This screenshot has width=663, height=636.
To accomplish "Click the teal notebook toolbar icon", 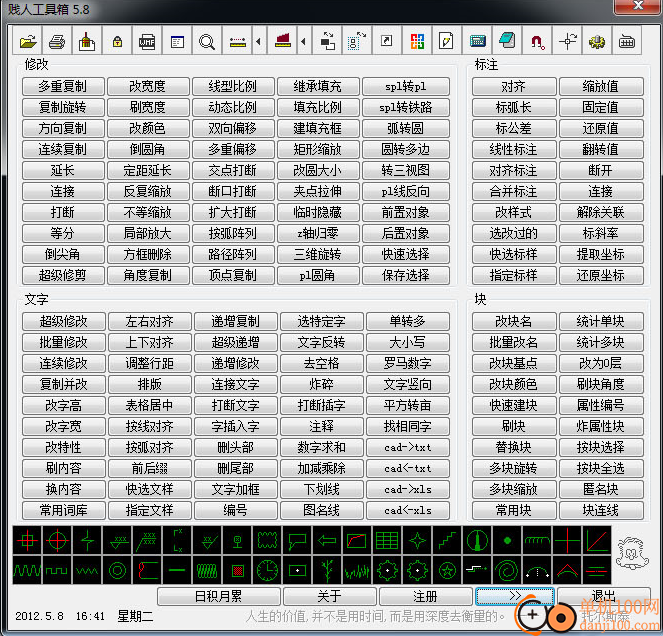I will (507, 41).
